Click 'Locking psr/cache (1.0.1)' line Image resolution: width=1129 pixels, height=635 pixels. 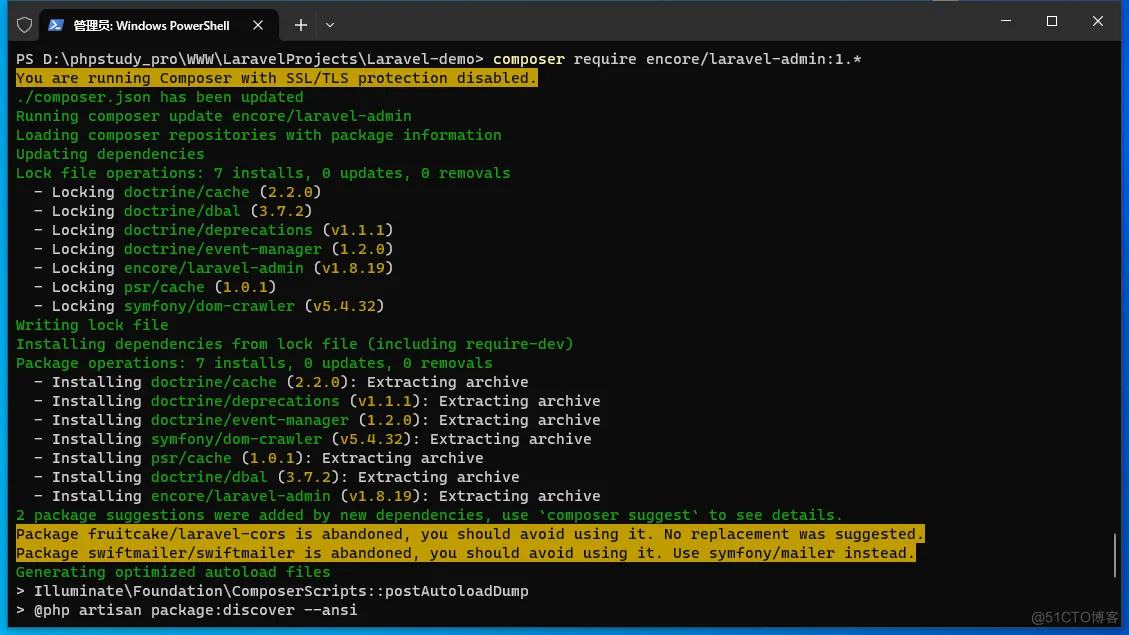point(155,287)
